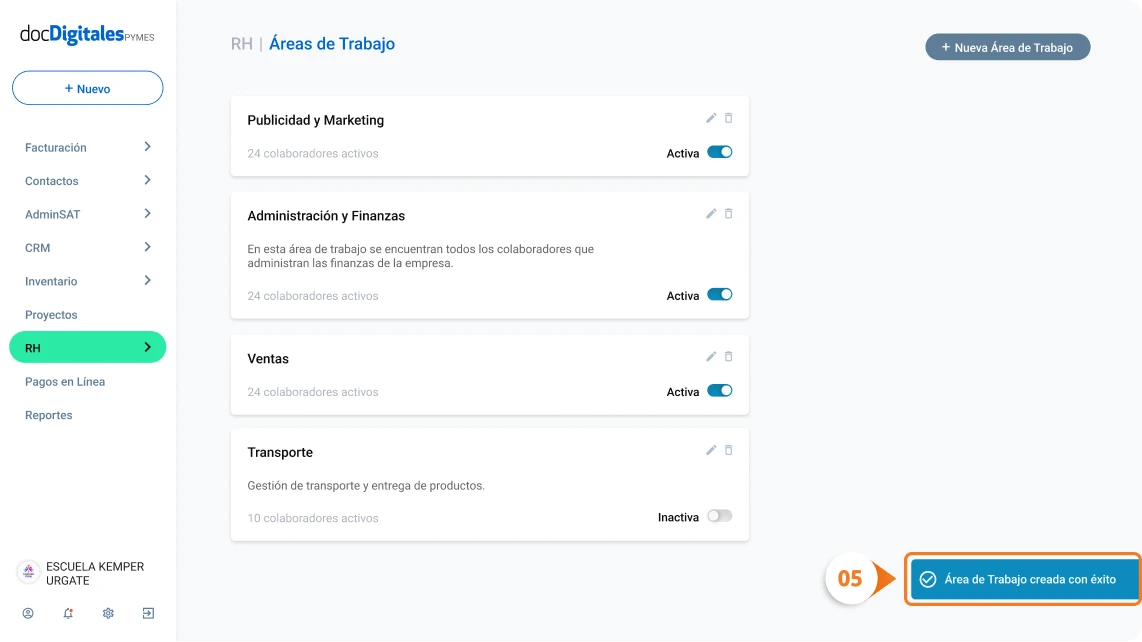The width and height of the screenshot is (1142, 642).
Task: Turn off the Ventas Activa switch
Action: [720, 391]
